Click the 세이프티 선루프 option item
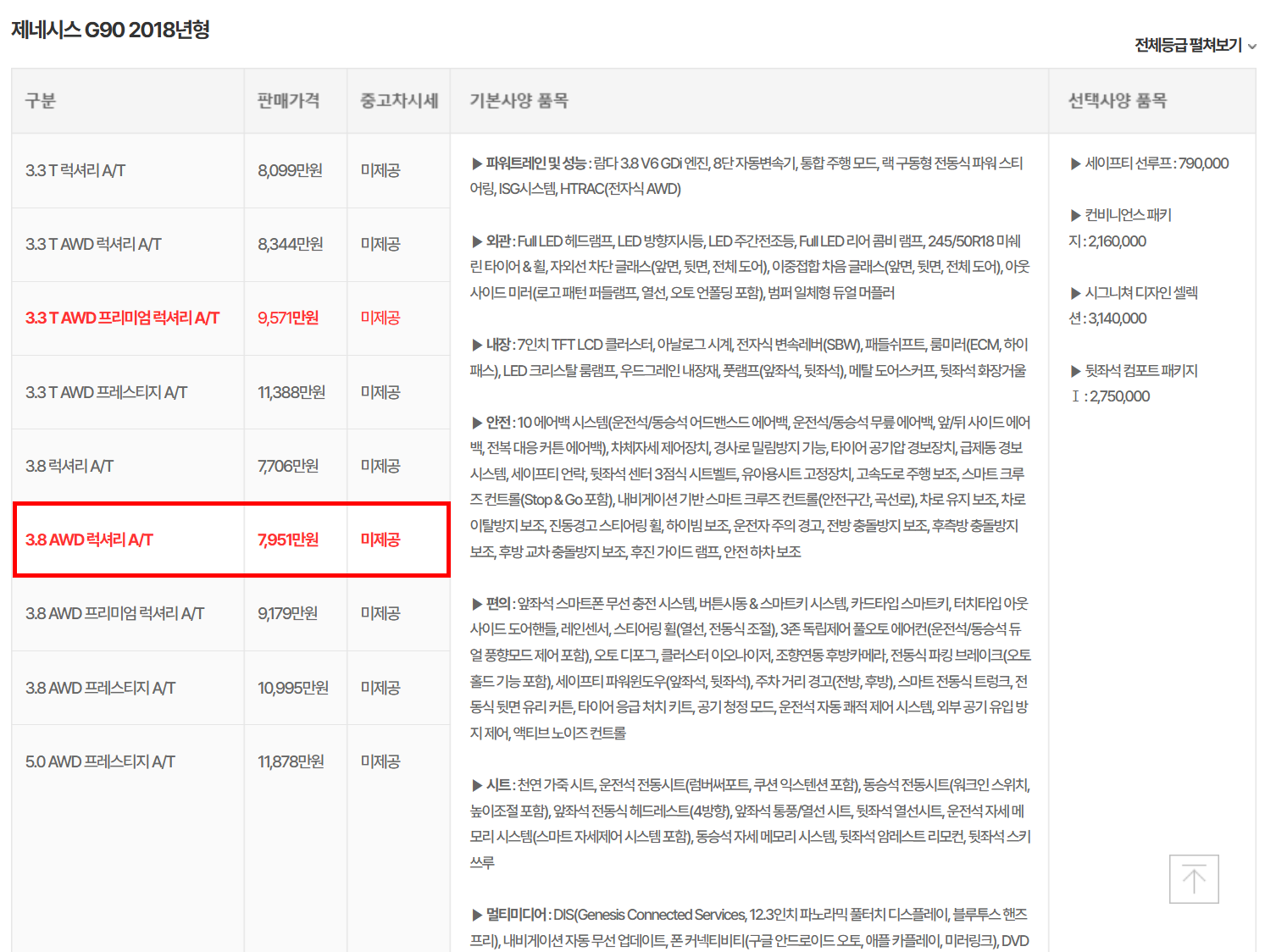The height and width of the screenshot is (952, 1265). click(x=1150, y=163)
